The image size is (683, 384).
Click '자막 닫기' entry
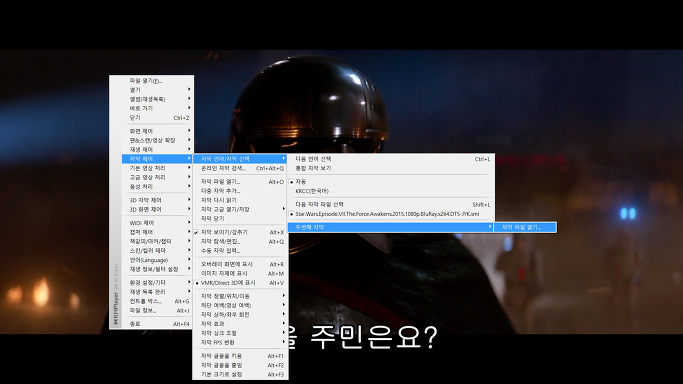(x=240, y=219)
